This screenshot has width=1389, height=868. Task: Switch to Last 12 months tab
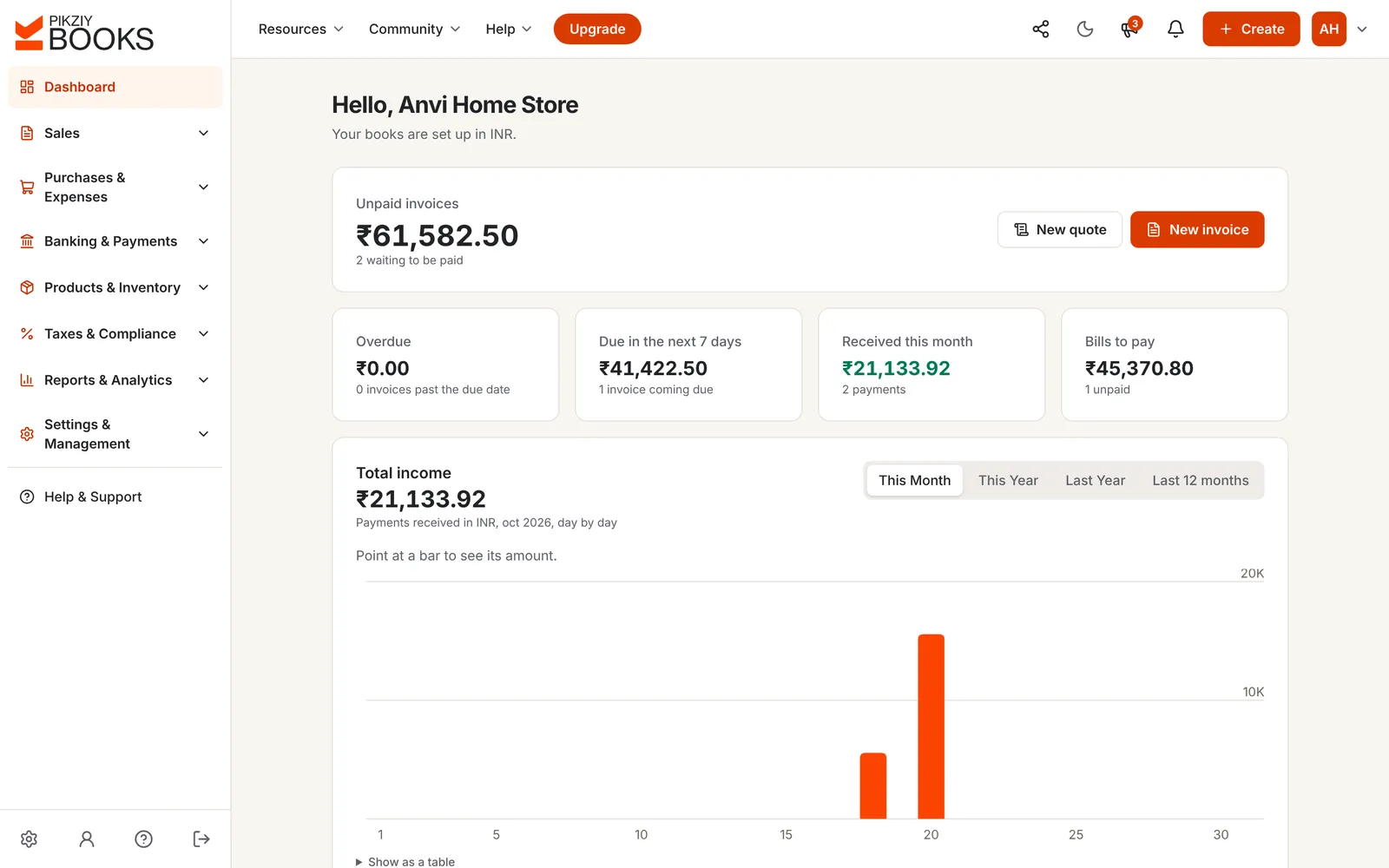tap(1201, 481)
